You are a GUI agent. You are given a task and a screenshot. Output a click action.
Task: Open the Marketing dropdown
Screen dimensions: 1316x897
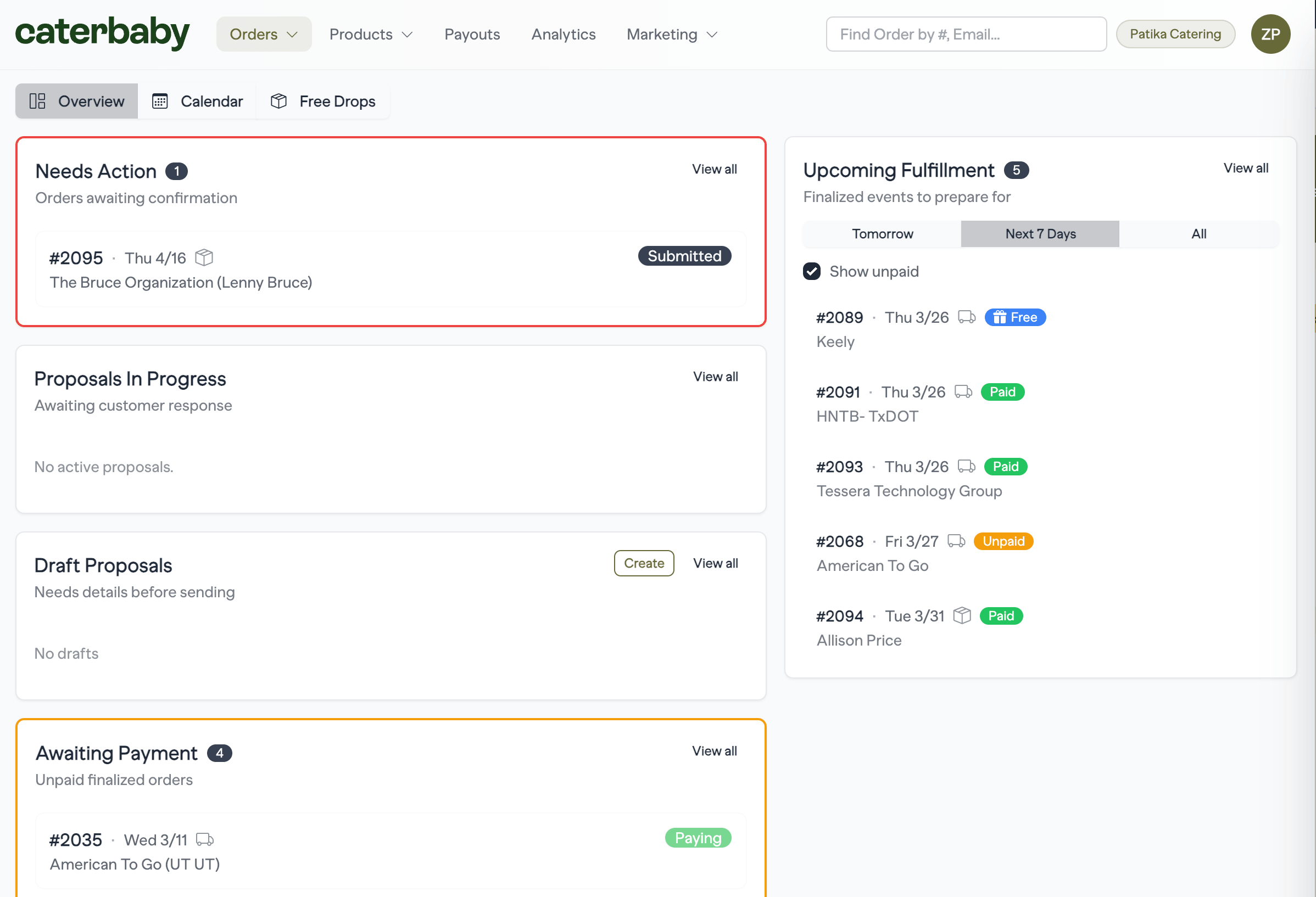(x=671, y=34)
